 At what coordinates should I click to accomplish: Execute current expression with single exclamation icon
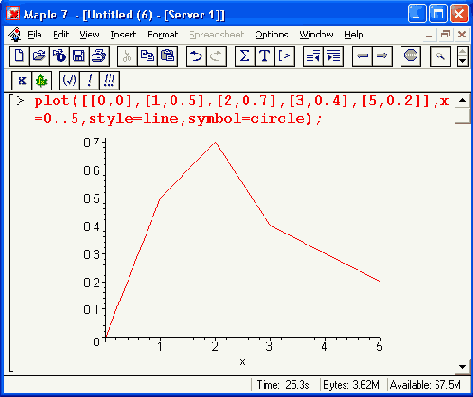[89, 81]
